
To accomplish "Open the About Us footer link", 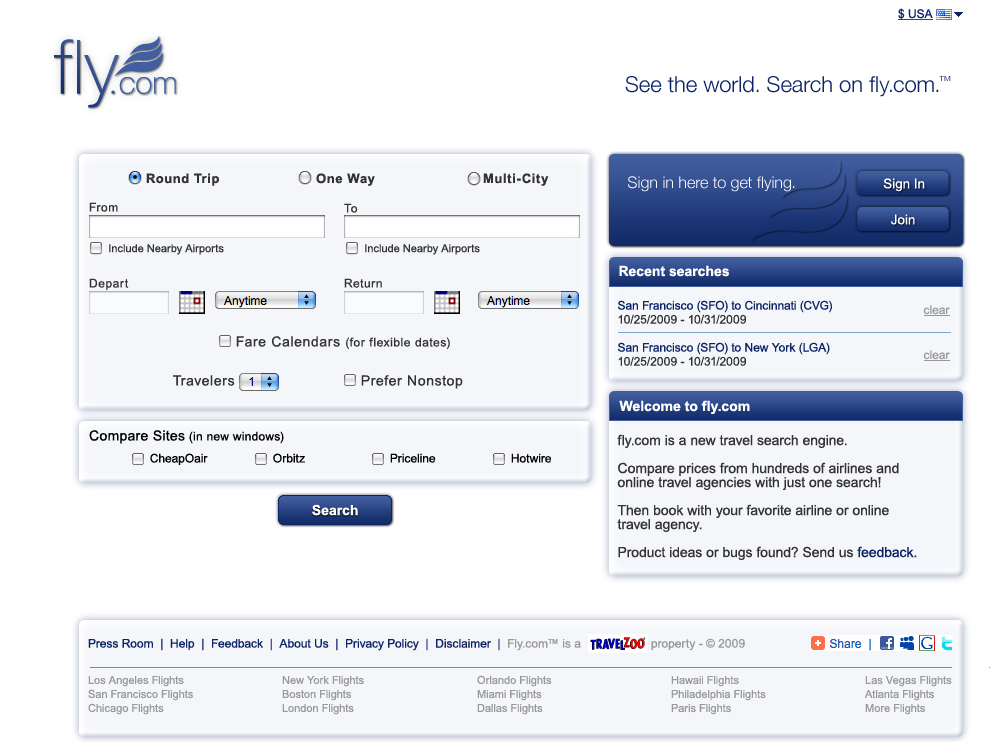I will pyautogui.click(x=304, y=644).
